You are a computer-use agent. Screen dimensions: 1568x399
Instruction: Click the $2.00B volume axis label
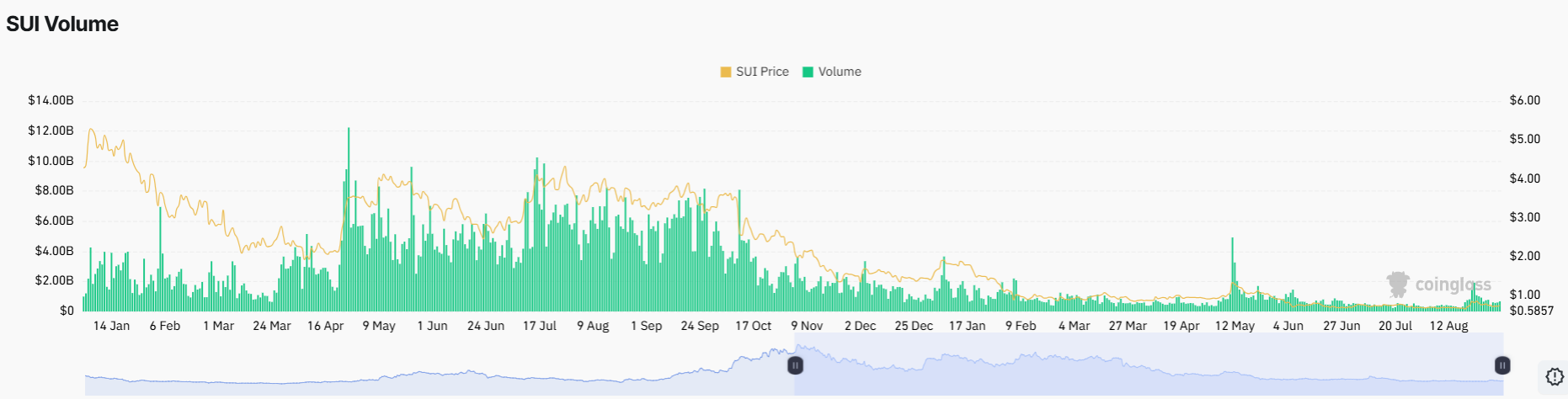point(55,280)
